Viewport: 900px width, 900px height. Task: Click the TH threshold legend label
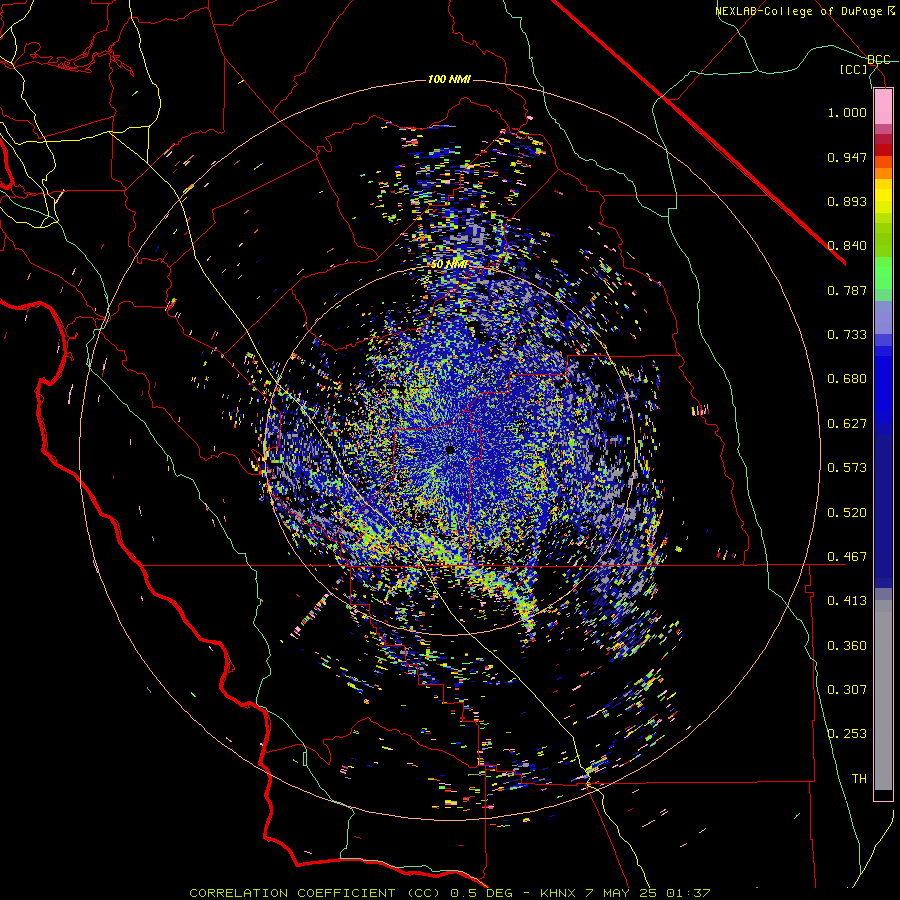[859, 779]
